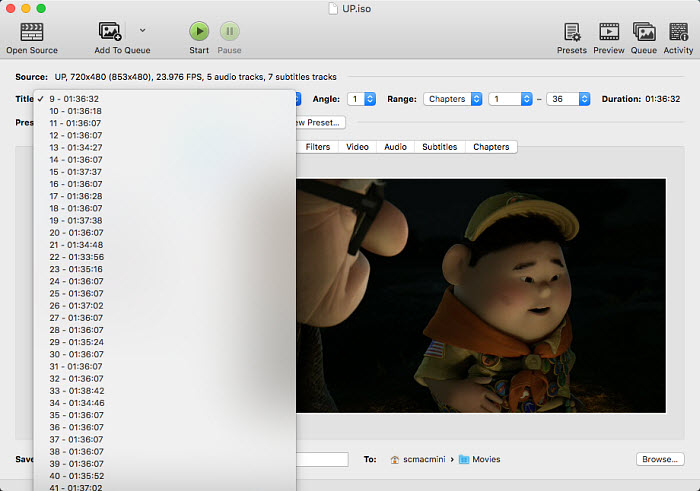Screen dimensions: 700x491
Task: Select title 22 - 01:33:56
Action: [164, 257]
